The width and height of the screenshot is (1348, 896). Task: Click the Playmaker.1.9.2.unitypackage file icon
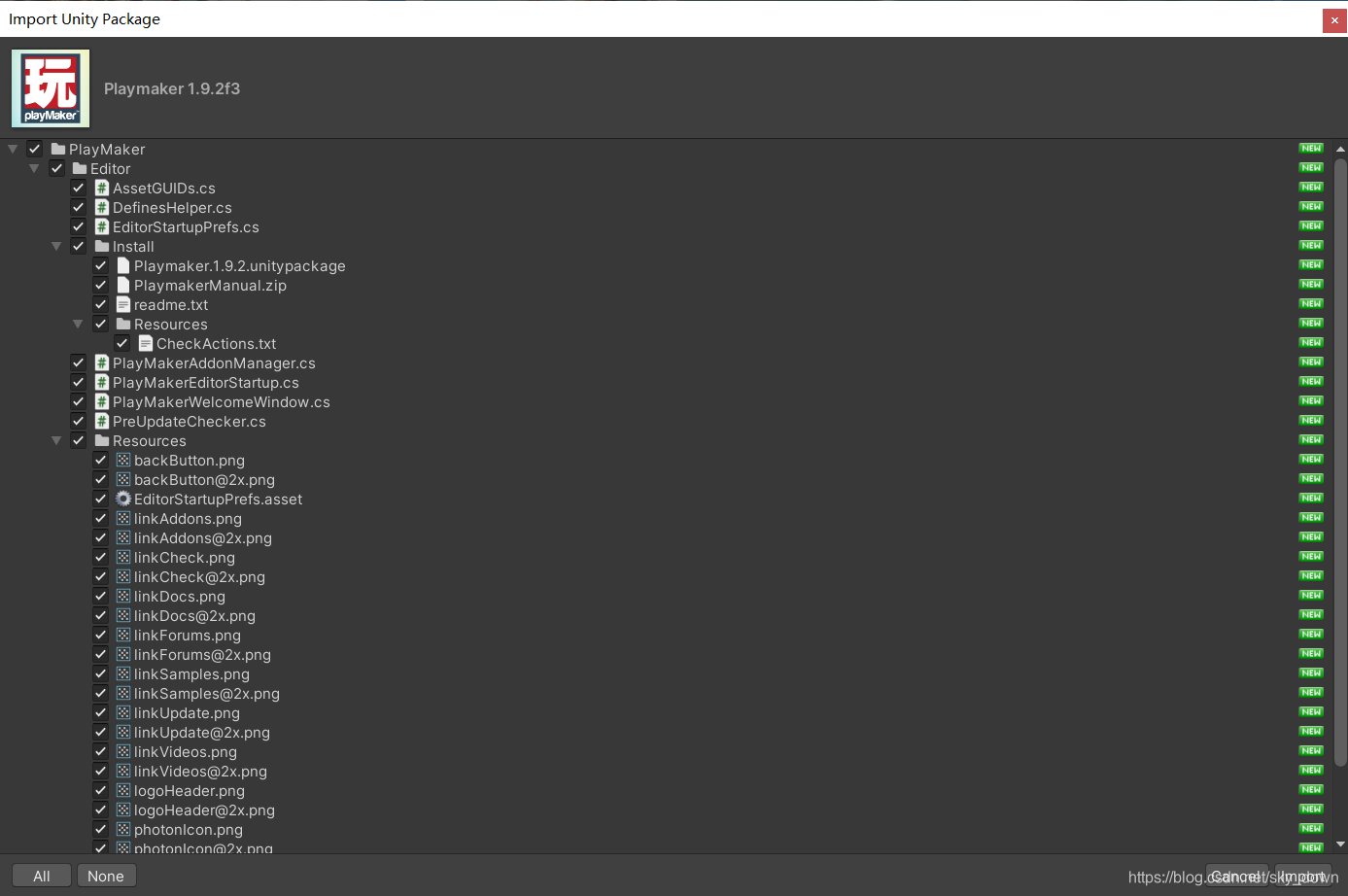click(x=123, y=265)
